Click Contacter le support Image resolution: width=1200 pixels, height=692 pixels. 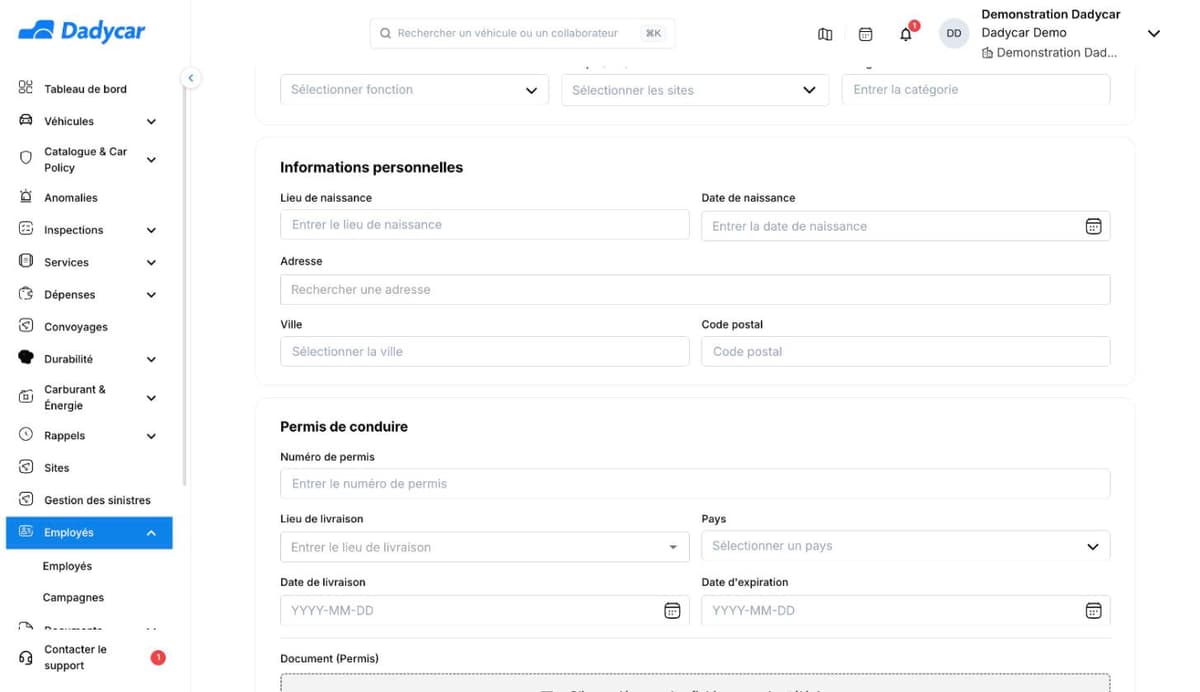(75, 657)
